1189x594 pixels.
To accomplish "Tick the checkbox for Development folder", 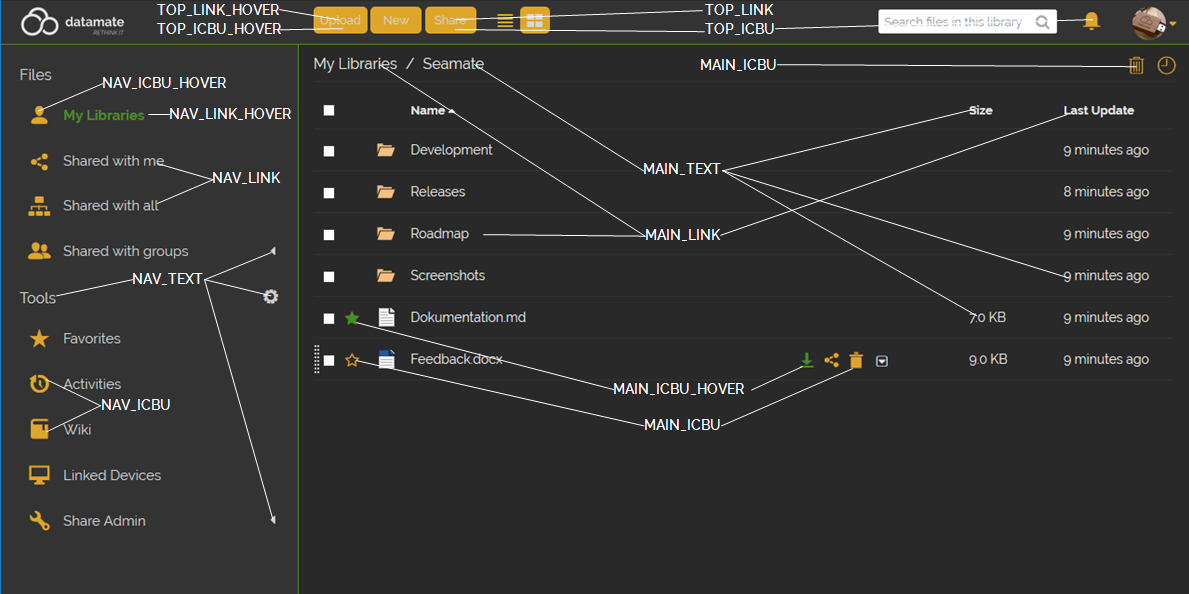I will [329, 151].
